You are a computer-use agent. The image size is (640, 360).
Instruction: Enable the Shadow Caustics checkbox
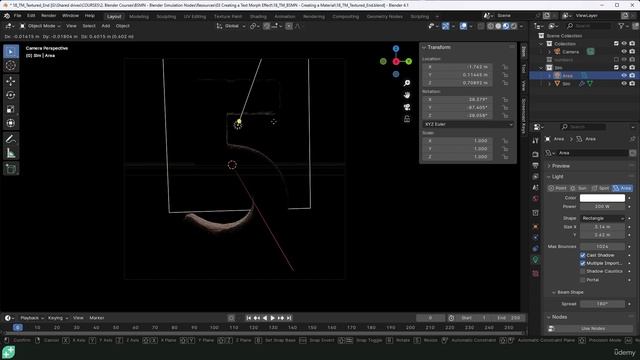coord(582,271)
